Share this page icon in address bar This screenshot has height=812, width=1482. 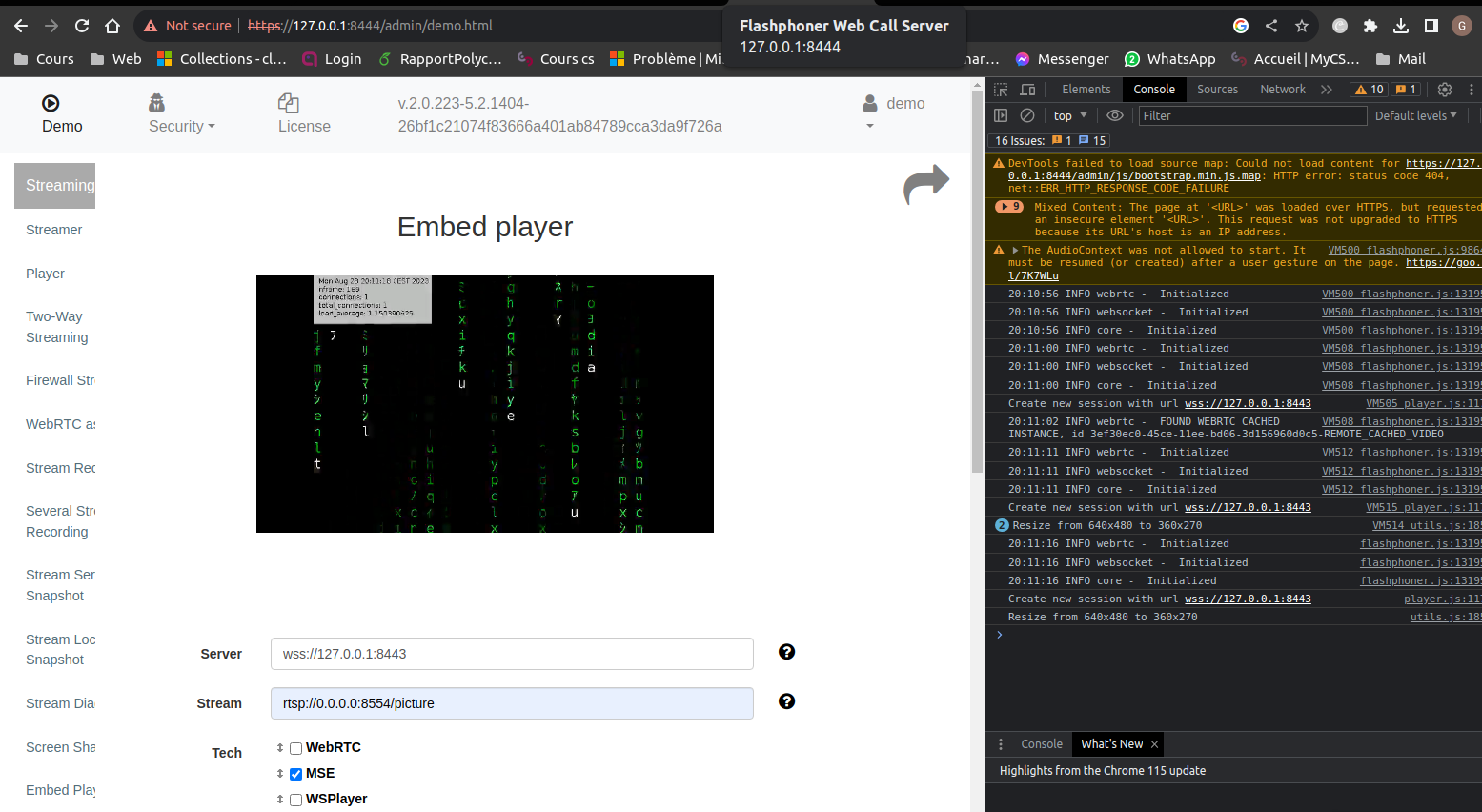(x=1271, y=26)
